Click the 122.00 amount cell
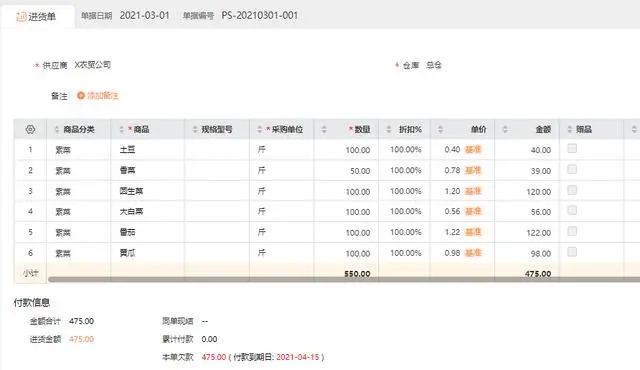This screenshot has height=370, width=640. pyautogui.click(x=527, y=233)
